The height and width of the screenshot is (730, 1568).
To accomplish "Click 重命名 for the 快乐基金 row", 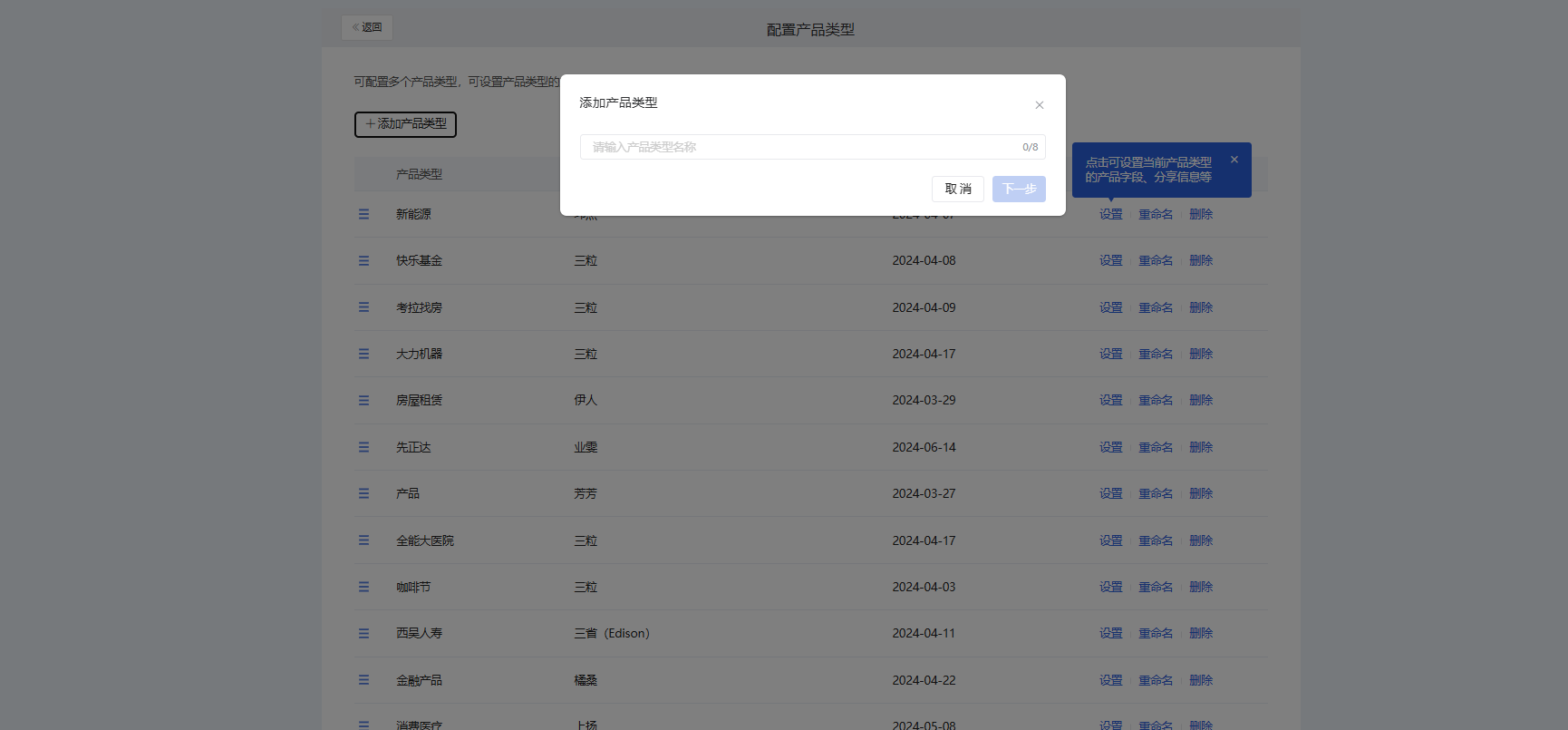I will coord(1156,260).
